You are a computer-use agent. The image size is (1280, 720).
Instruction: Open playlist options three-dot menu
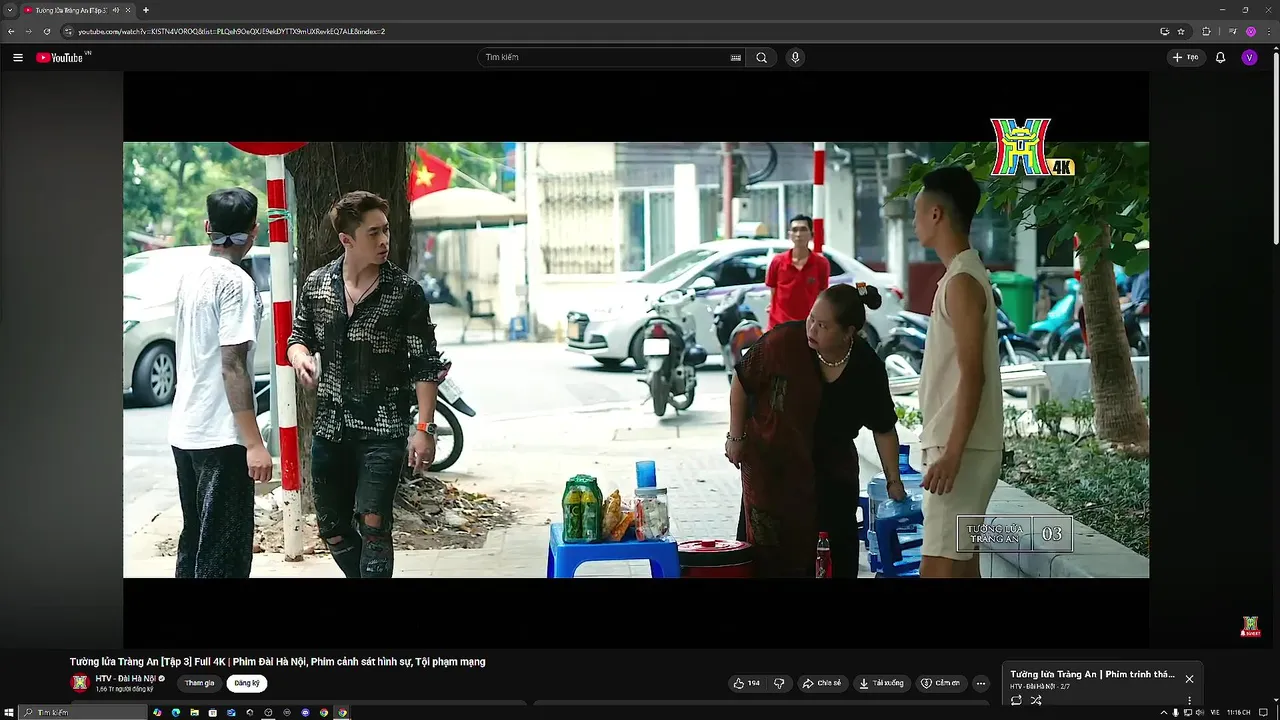(x=1189, y=701)
